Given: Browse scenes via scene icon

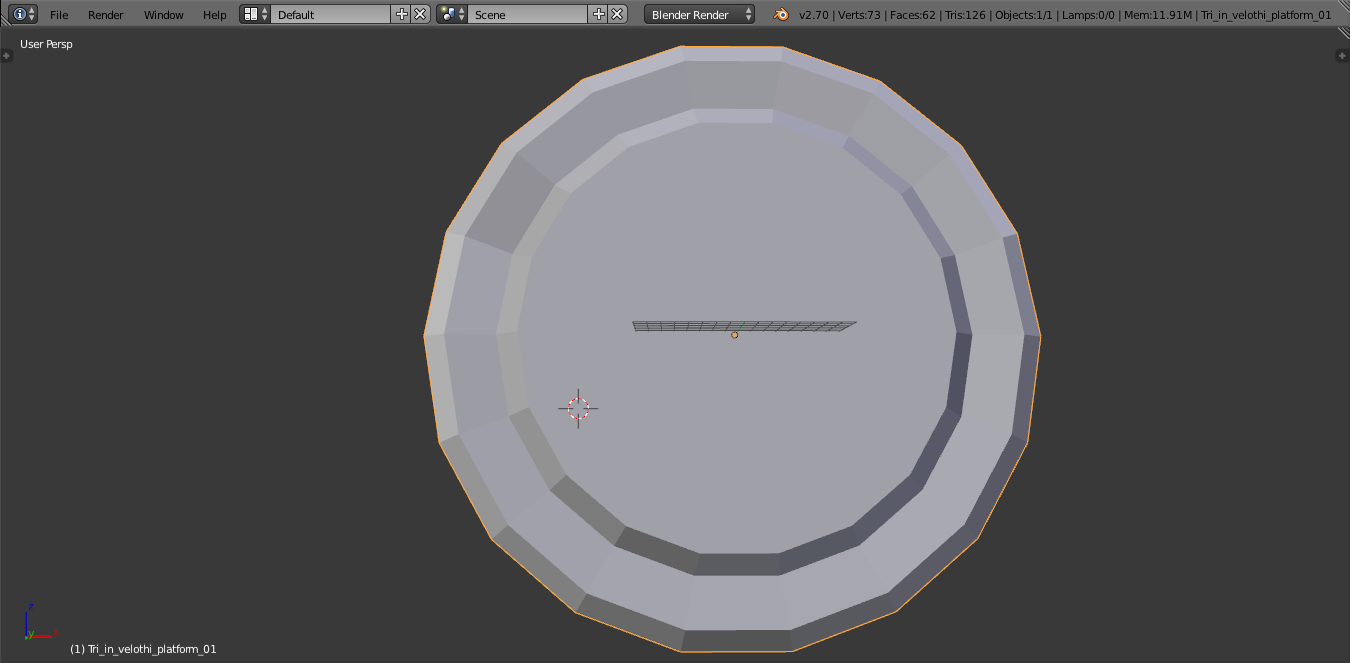Looking at the screenshot, I should (x=452, y=14).
